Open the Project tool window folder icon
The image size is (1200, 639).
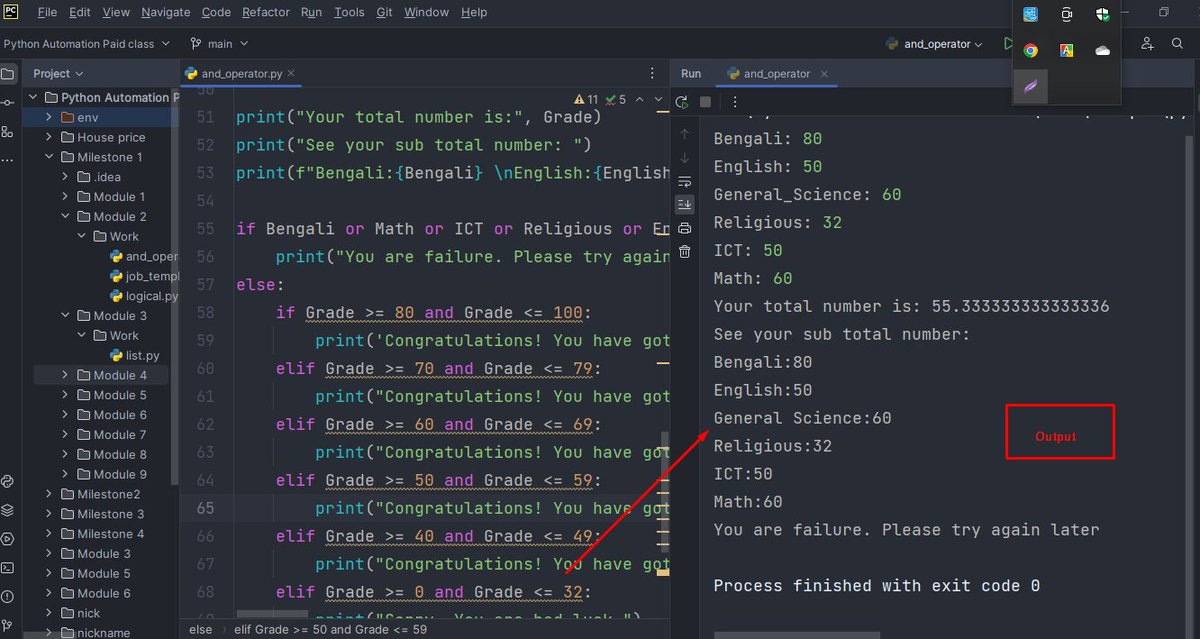[x=8, y=74]
